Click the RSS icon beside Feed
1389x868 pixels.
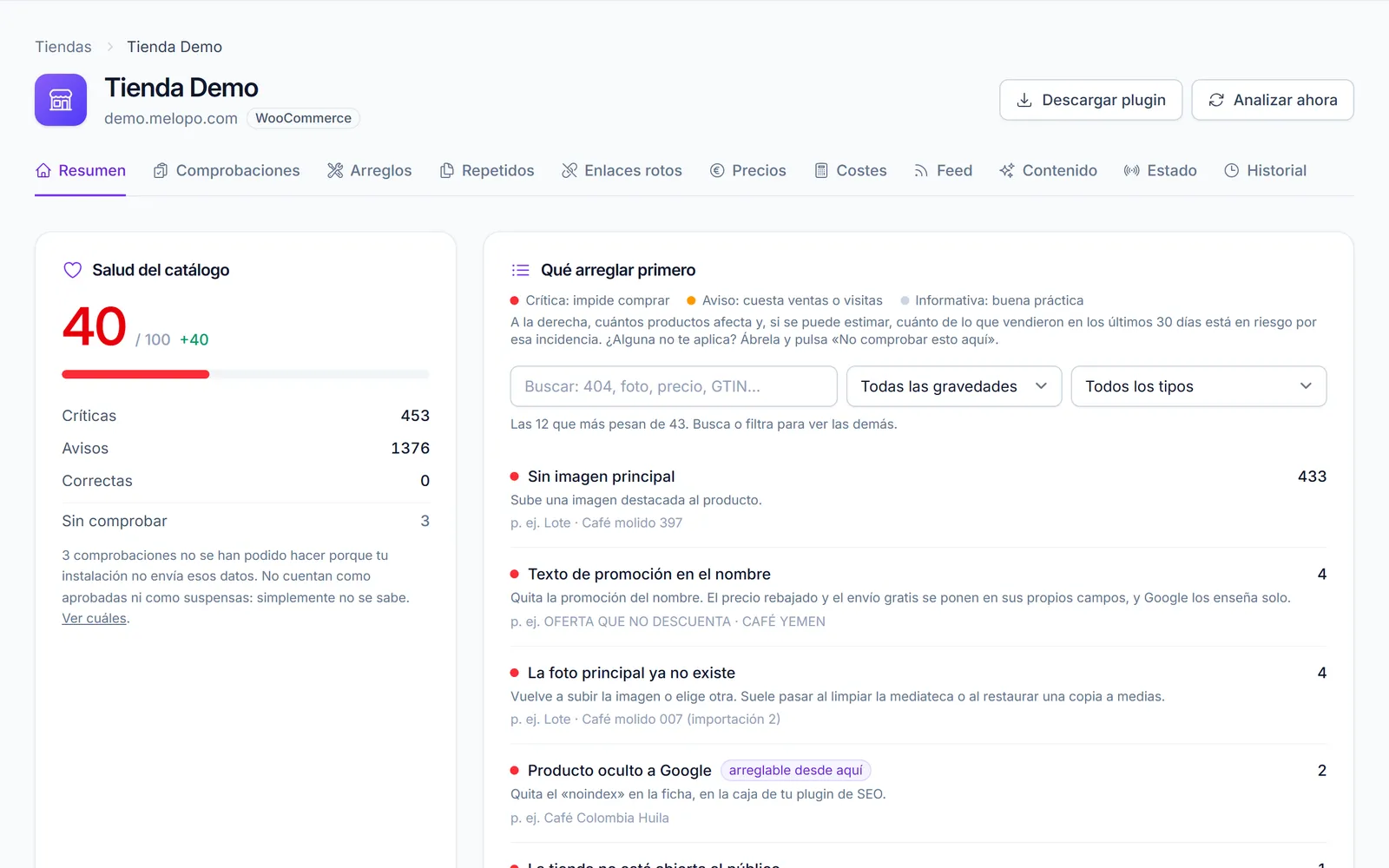point(921,170)
